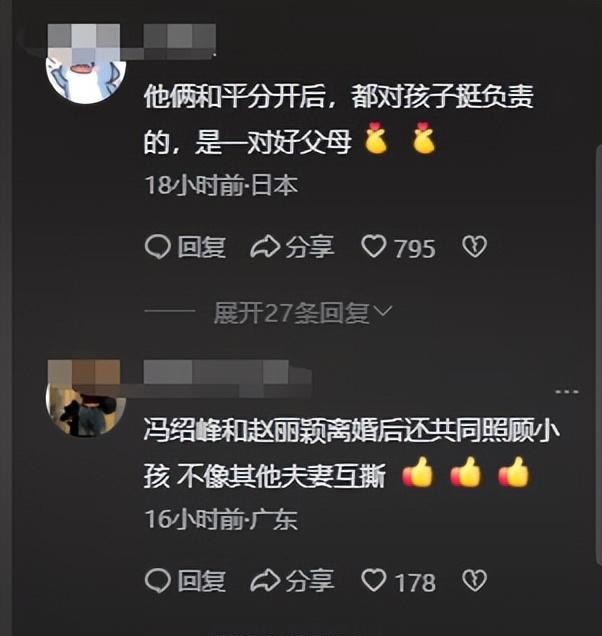Click the chevron beside 展开27条回复
Screen dimensions: 602x636
383,311
